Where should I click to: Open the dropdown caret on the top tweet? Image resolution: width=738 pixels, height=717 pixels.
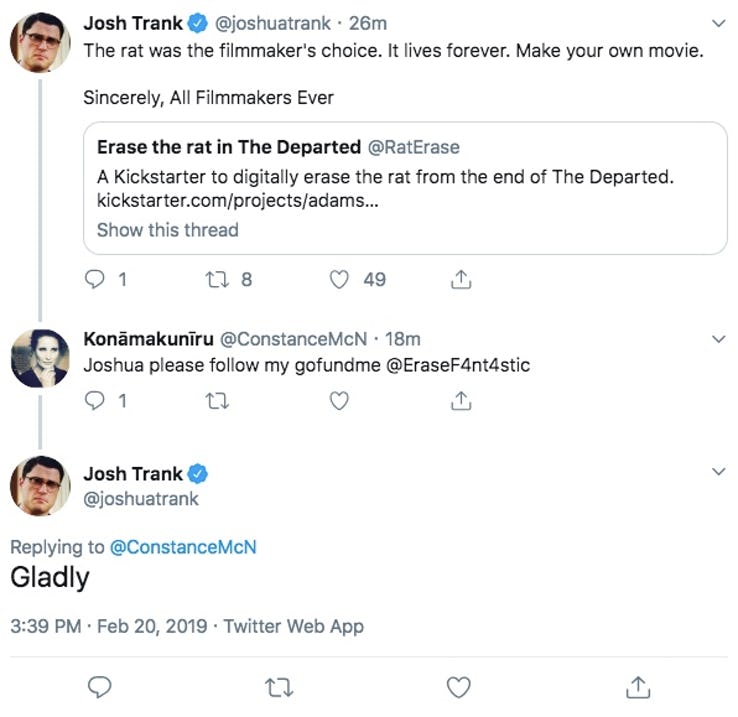pos(717,22)
